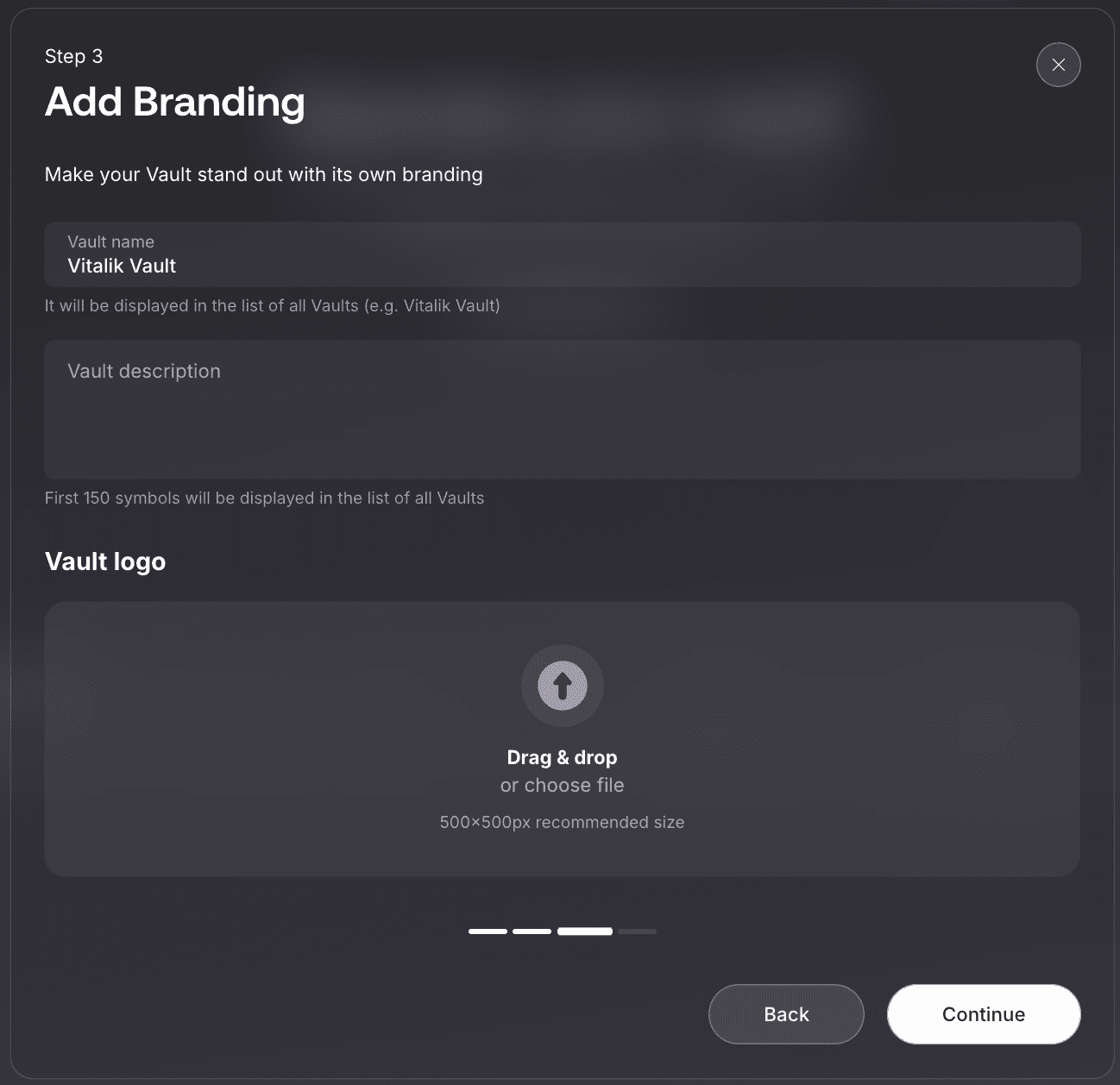Click the "Drag & drop" label
1120x1085 pixels.
562,757
